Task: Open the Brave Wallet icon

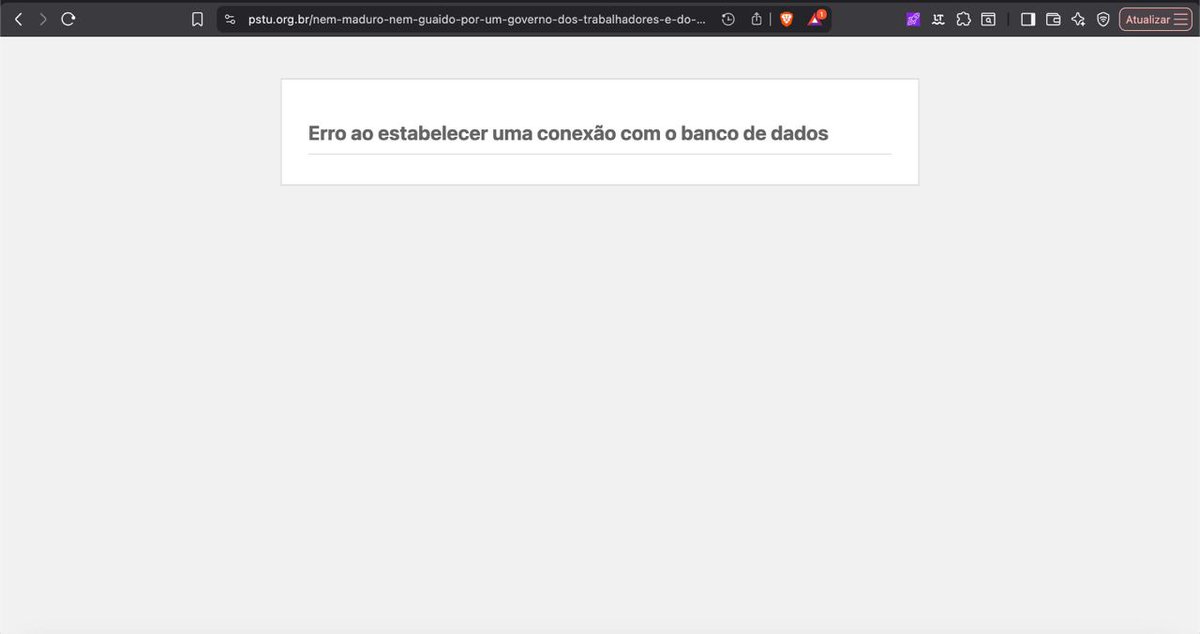Action: pos(1053,19)
